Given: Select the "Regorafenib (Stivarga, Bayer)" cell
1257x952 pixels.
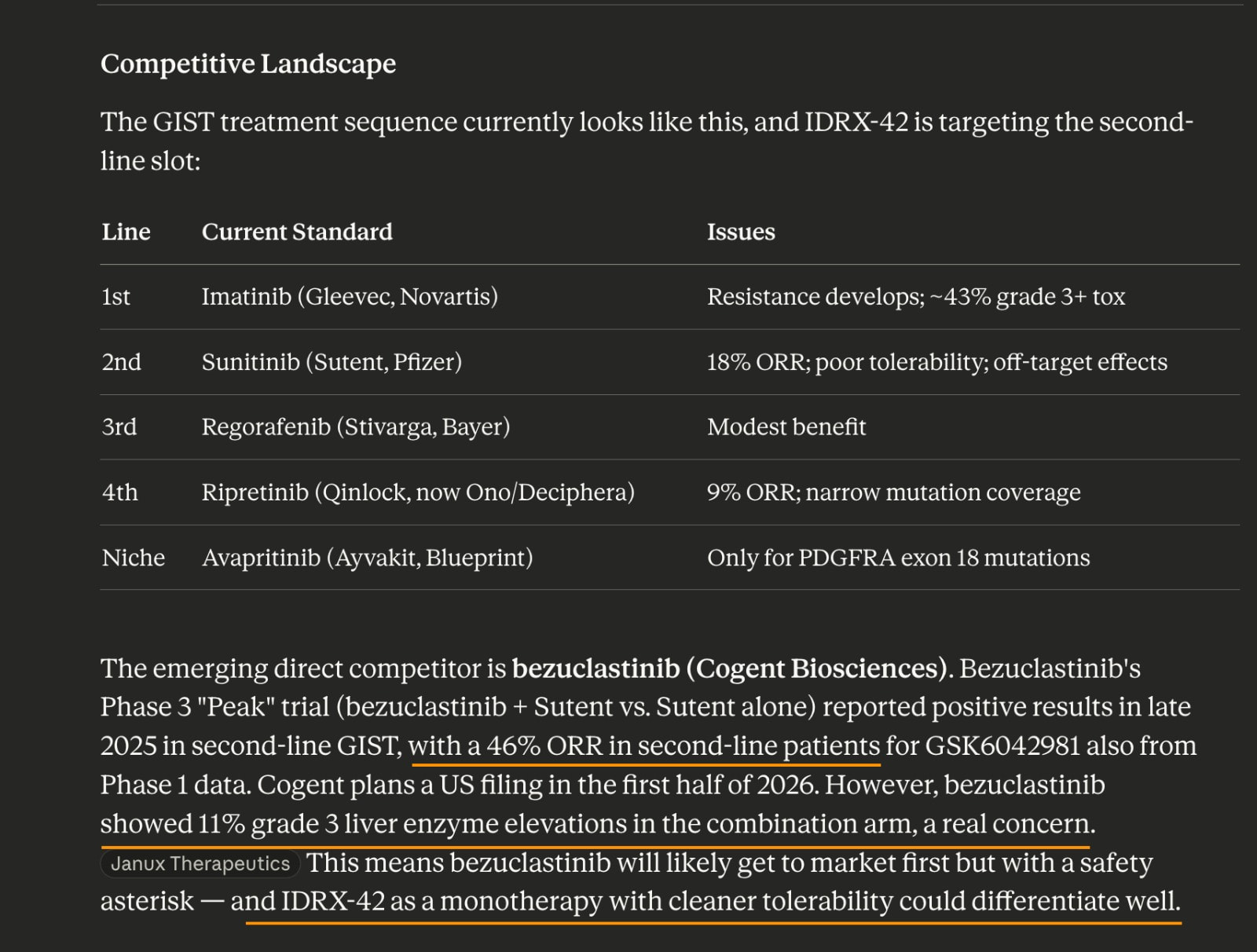Looking at the screenshot, I should pyautogui.click(x=356, y=427).
